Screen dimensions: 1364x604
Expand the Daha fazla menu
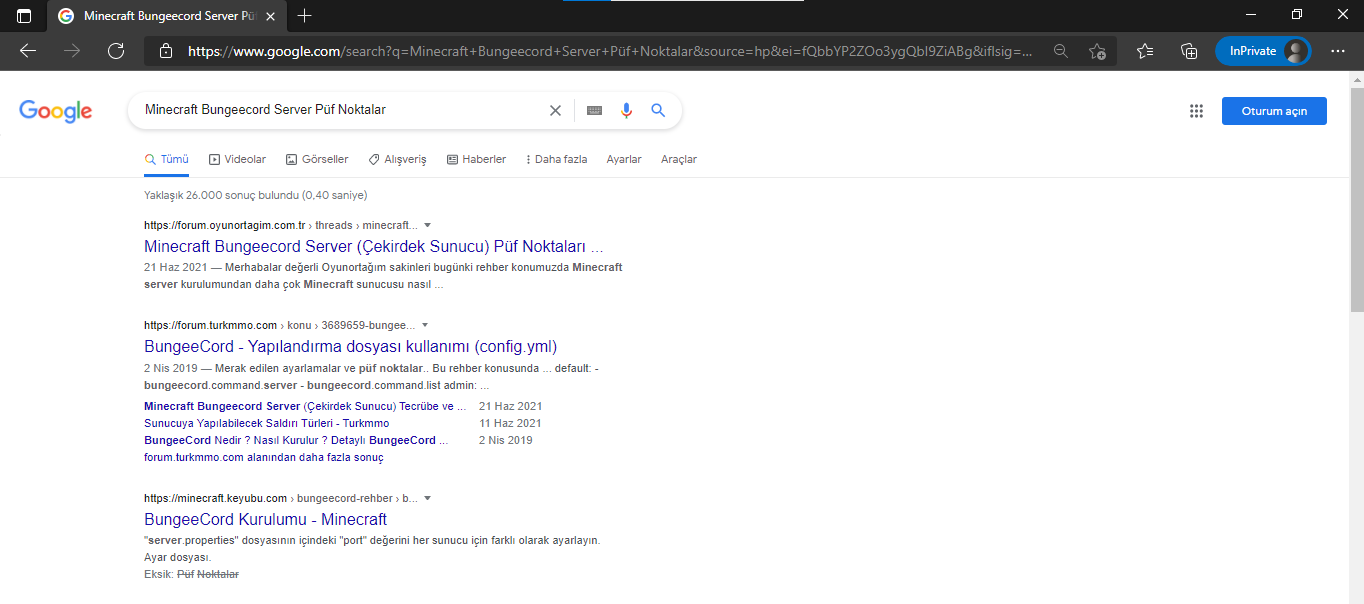point(556,159)
